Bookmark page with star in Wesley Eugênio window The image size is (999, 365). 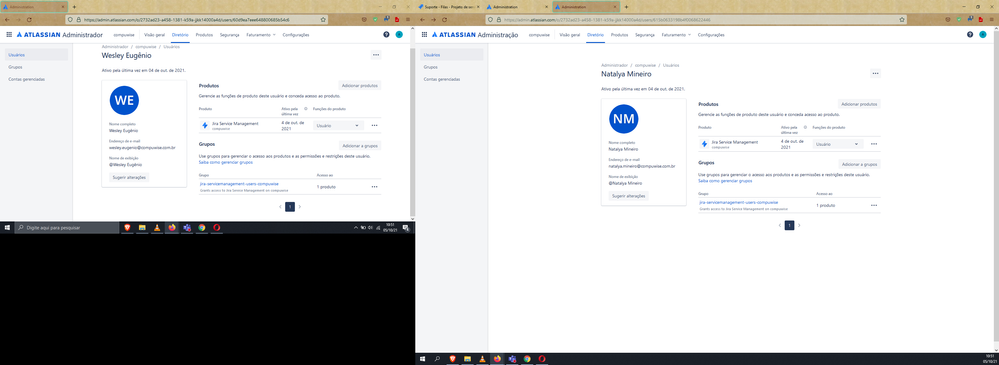coord(323,20)
